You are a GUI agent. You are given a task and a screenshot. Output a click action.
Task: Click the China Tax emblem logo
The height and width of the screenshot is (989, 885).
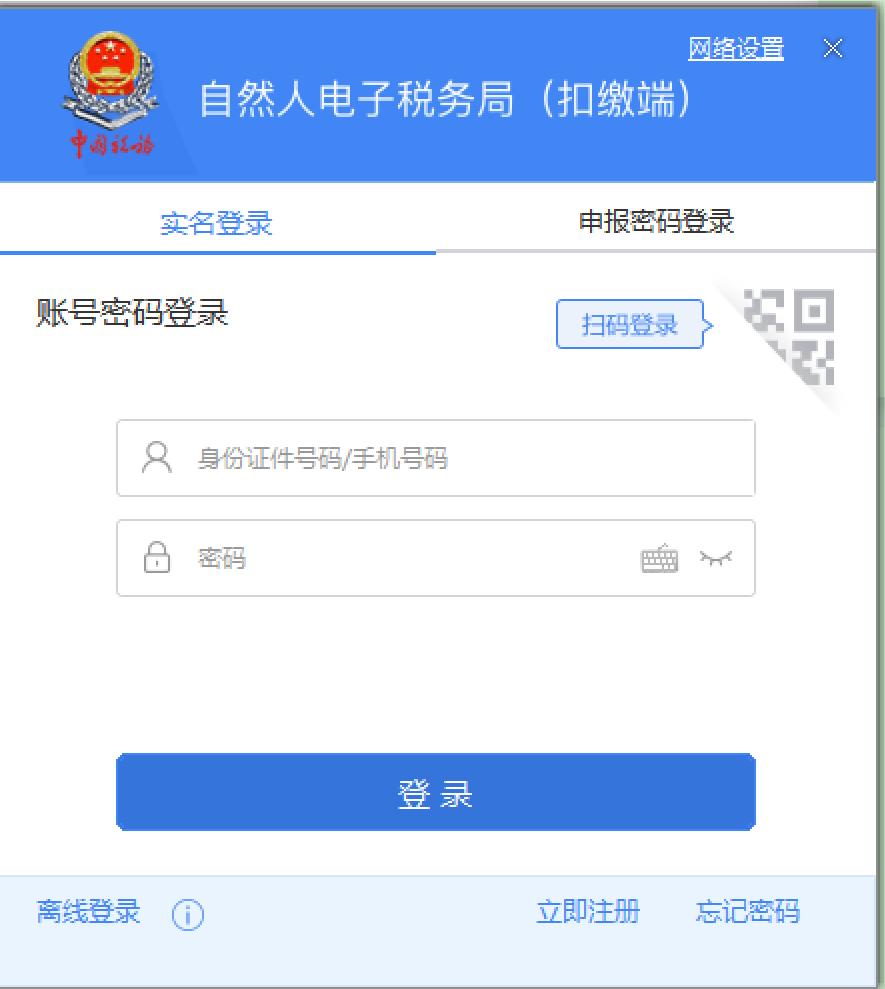(x=111, y=95)
